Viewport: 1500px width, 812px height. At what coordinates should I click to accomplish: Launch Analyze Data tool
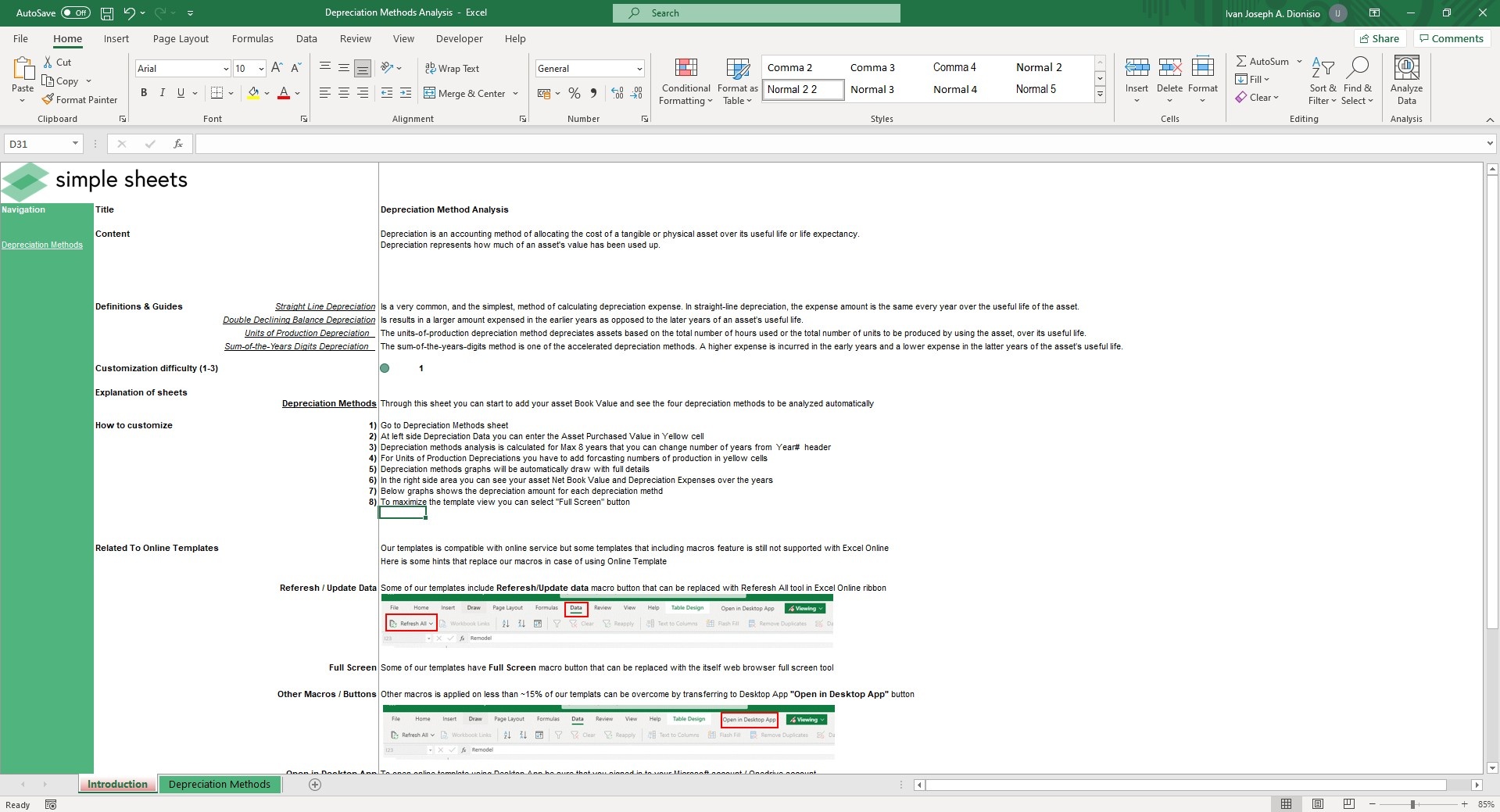[1406, 80]
